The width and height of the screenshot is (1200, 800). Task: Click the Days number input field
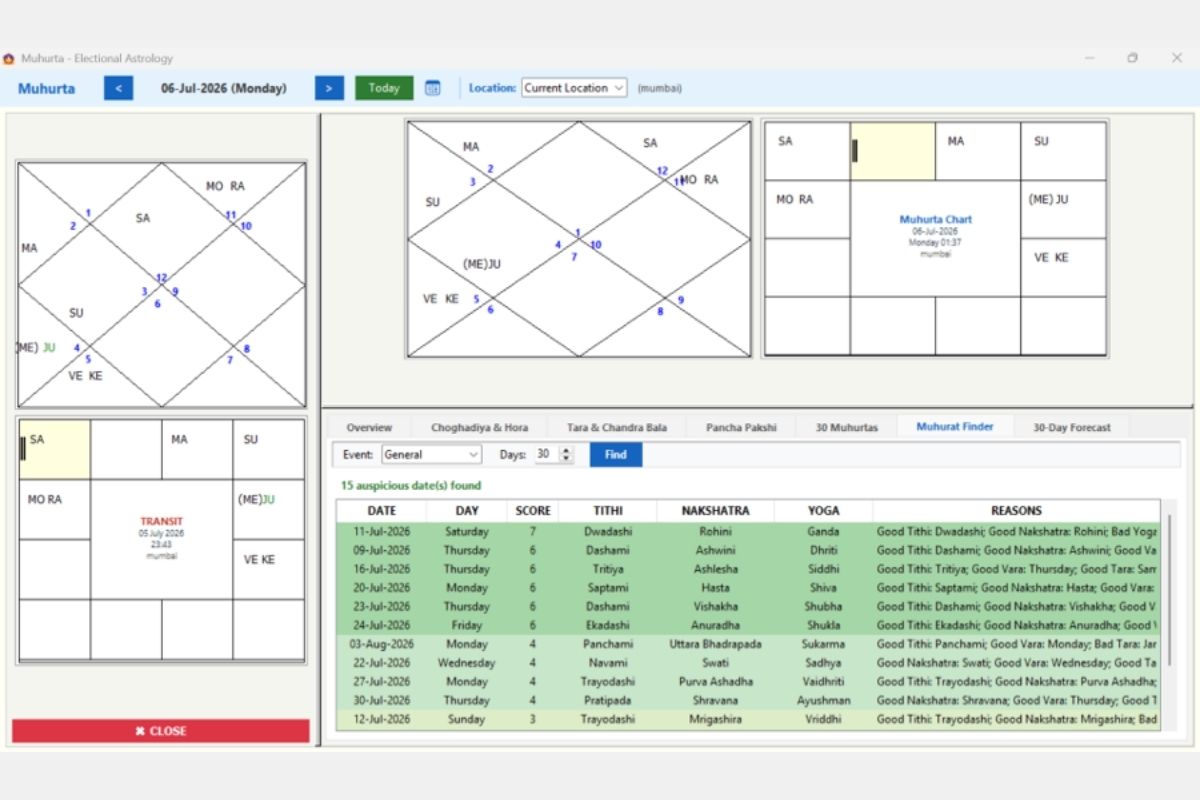546,454
